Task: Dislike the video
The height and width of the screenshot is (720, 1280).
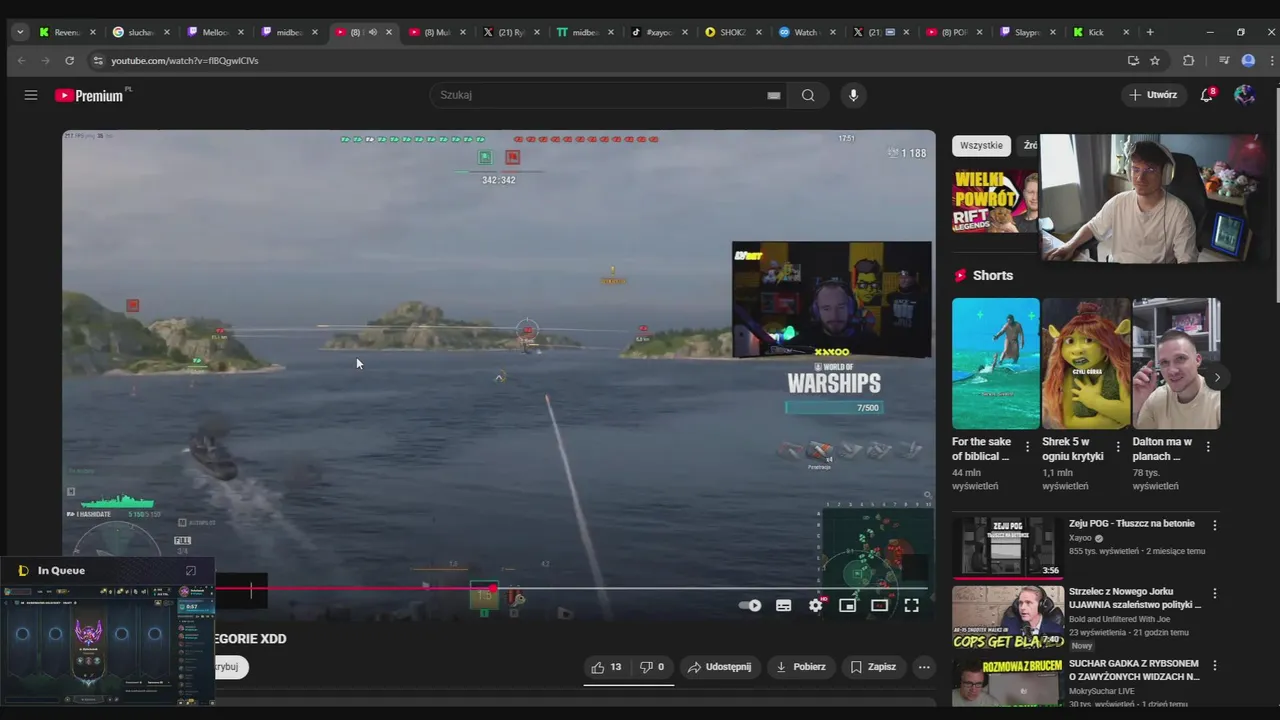Action: pos(652,667)
